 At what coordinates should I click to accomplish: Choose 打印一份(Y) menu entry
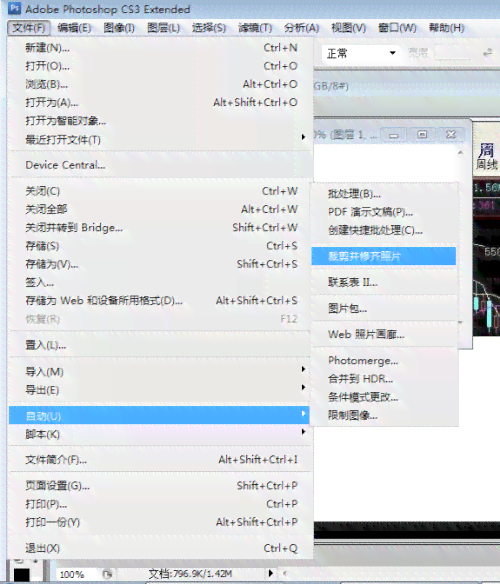(160, 522)
